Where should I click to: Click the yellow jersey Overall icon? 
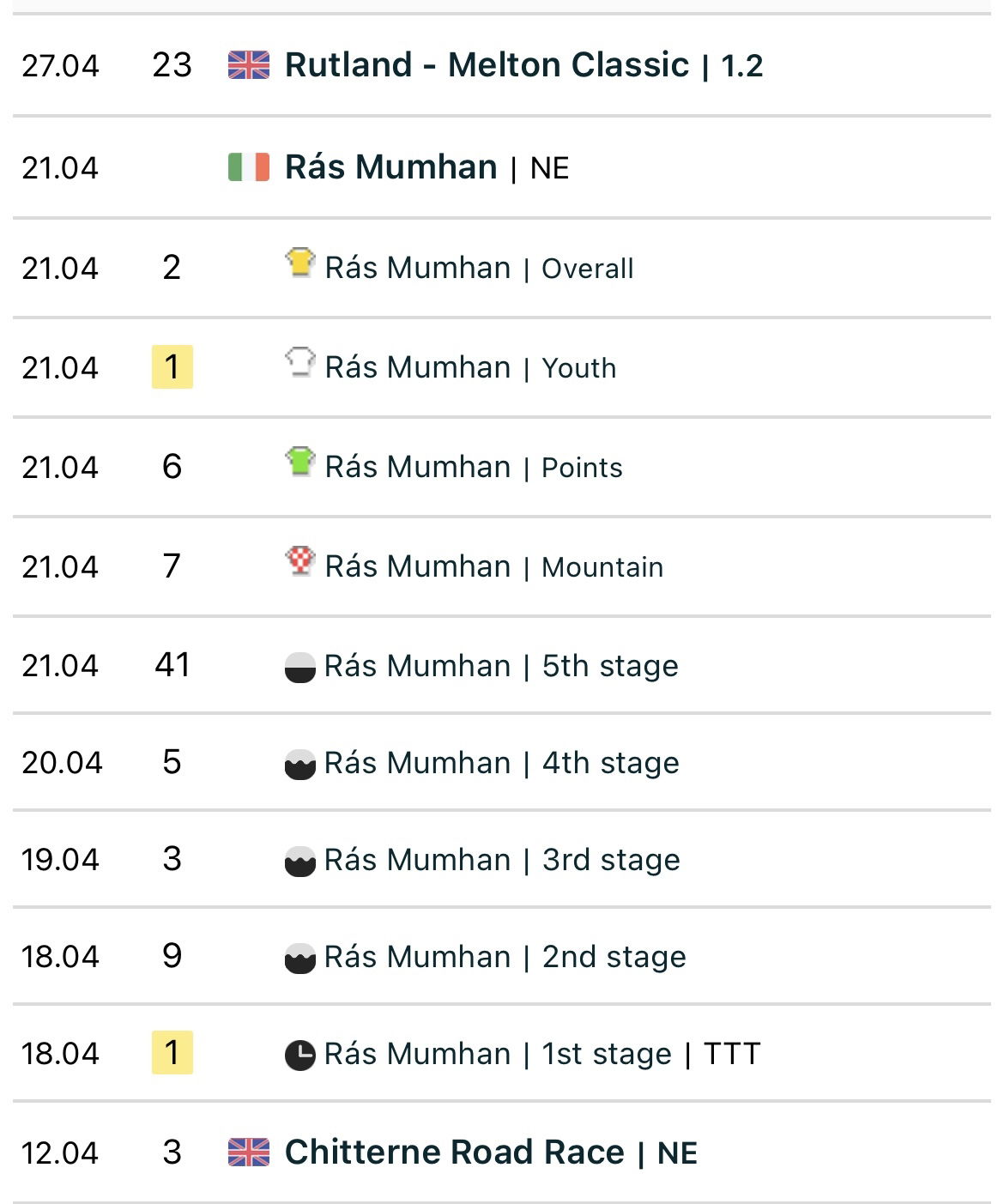pyautogui.click(x=300, y=262)
